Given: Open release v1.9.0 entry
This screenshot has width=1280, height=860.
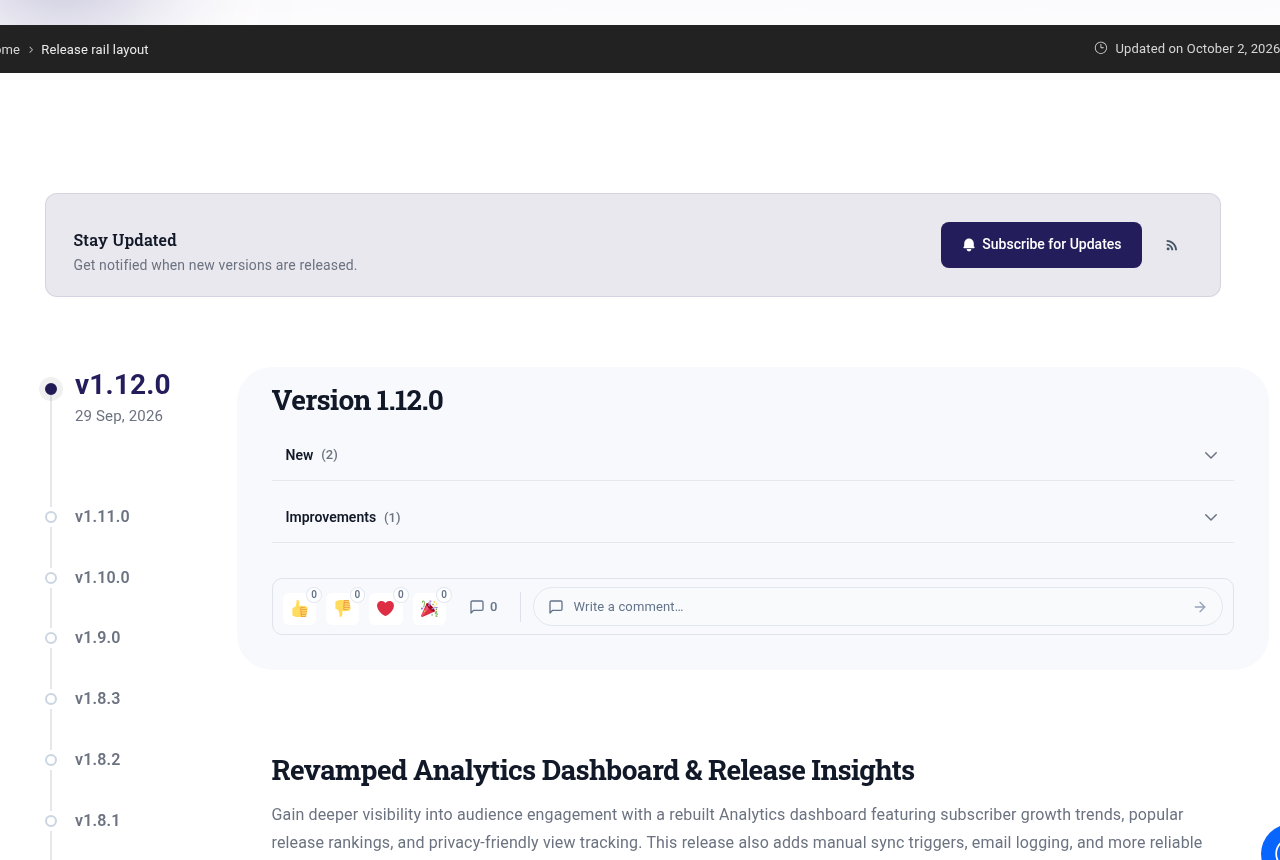Looking at the screenshot, I should (x=97, y=638).
